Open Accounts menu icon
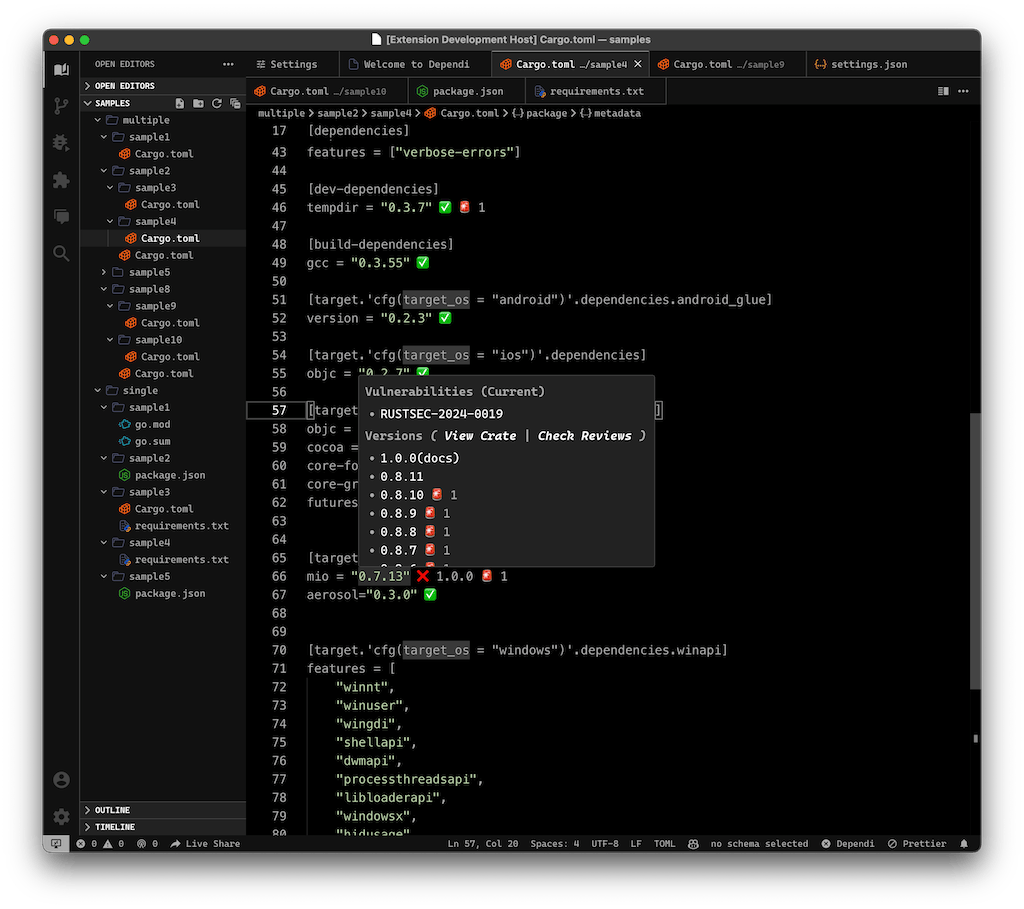1024x909 pixels. point(61,780)
